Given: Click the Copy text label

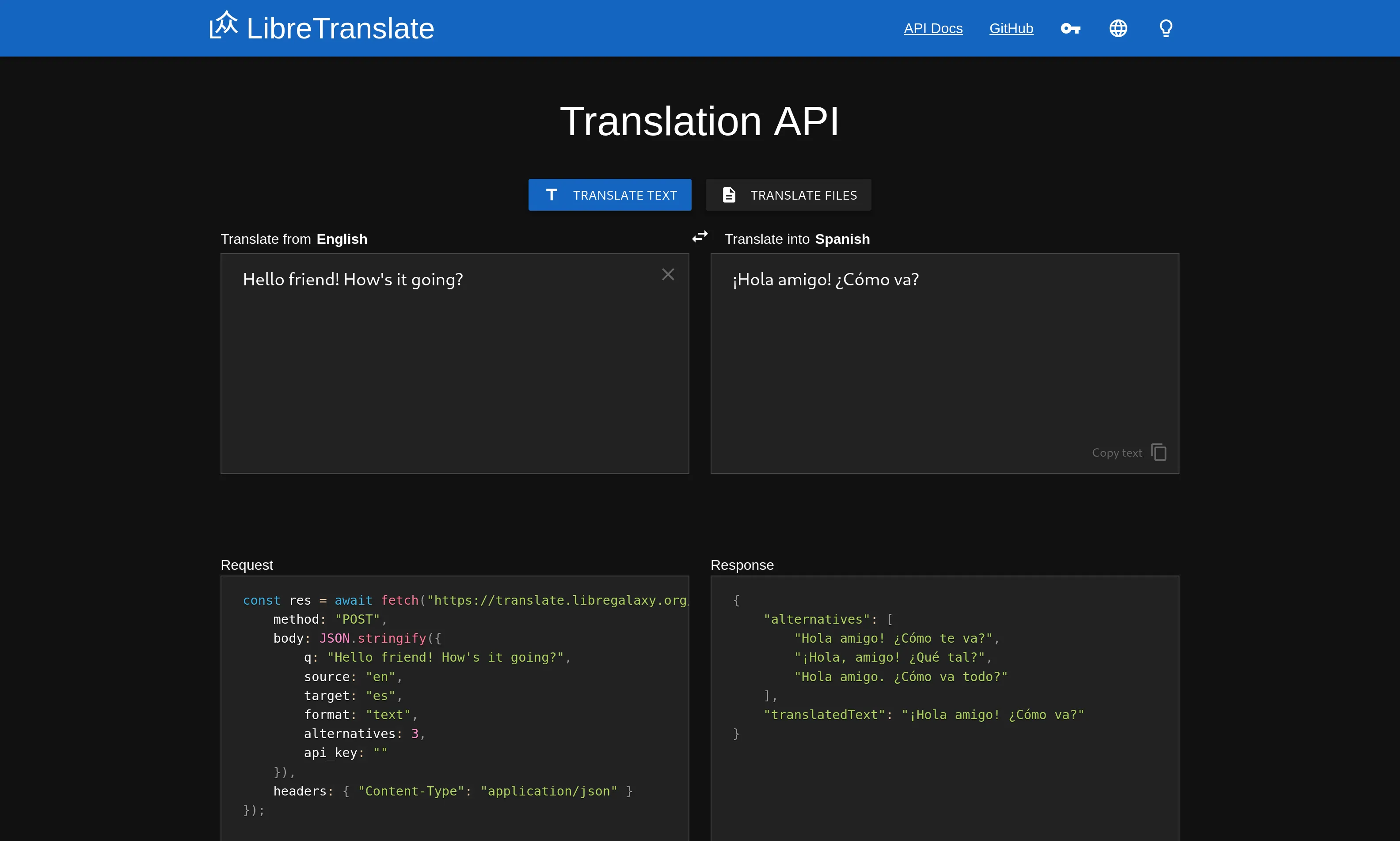Looking at the screenshot, I should (x=1117, y=453).
